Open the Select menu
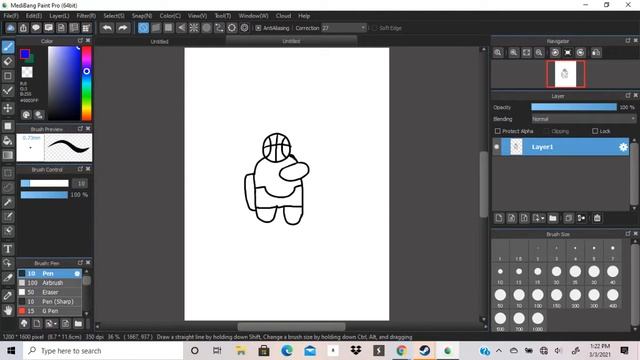This screenshot has height=360, width=640. 114,16
